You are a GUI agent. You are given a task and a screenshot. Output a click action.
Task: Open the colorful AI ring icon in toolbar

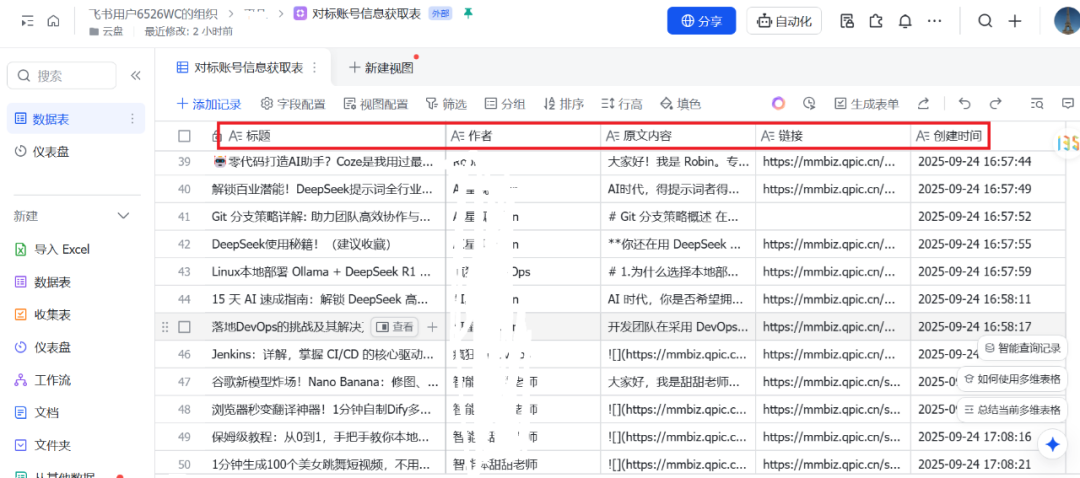coord(778,104)
